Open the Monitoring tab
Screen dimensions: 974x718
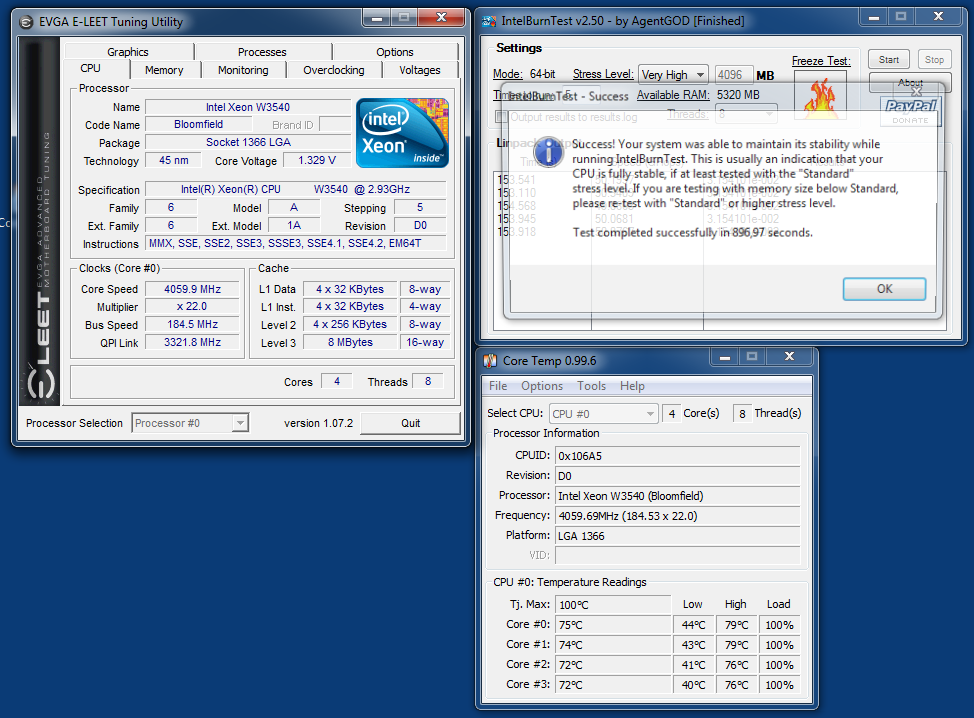pyautogui.click(x=243, y=70)
